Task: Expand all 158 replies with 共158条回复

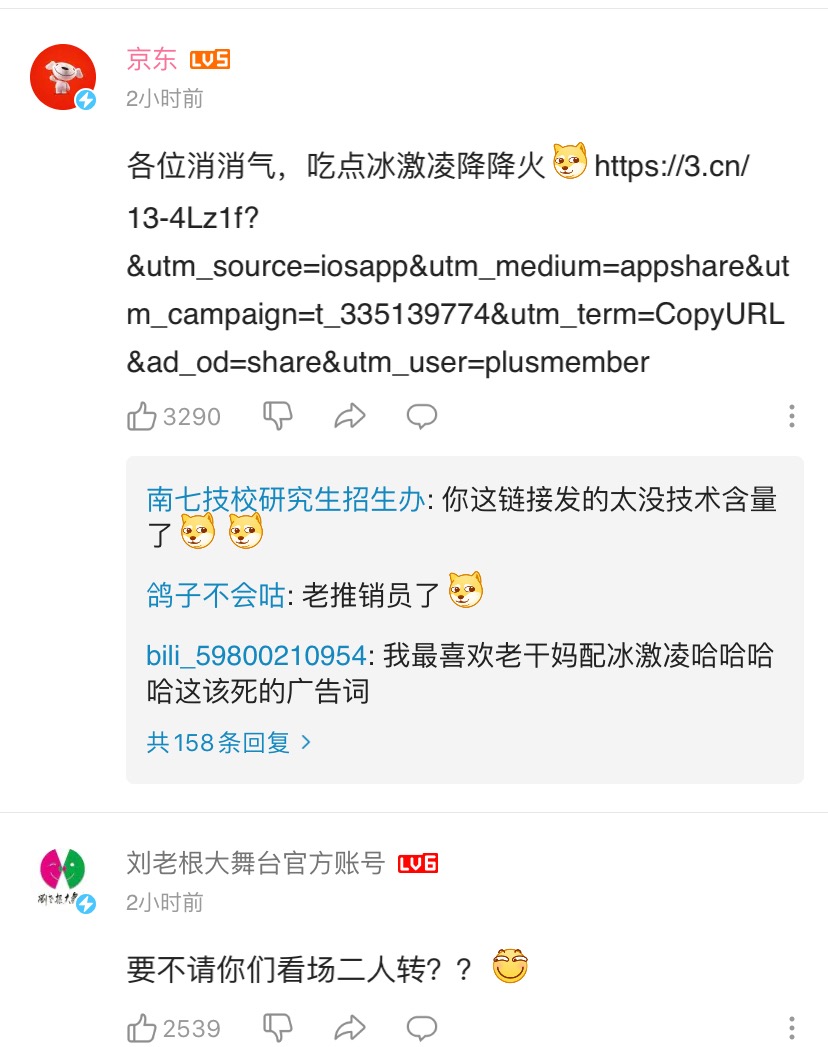Action: (x=229, y=743)
